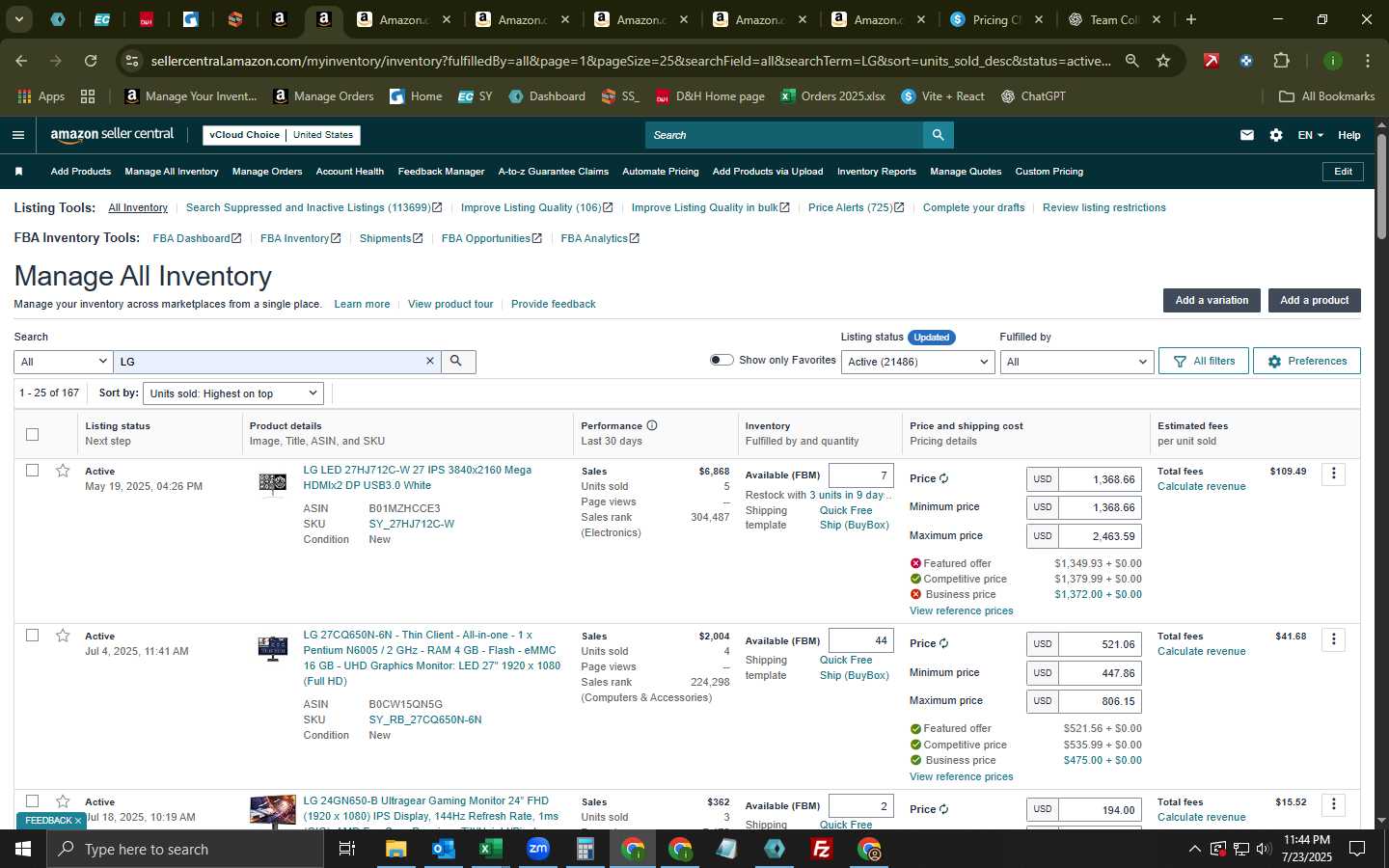Click Edit in the navigation bar
1389x868 pixels.
[1343, 172]
